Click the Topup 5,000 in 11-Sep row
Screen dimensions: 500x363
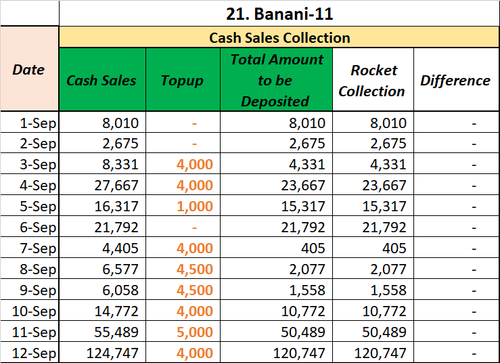pos(183,332)
